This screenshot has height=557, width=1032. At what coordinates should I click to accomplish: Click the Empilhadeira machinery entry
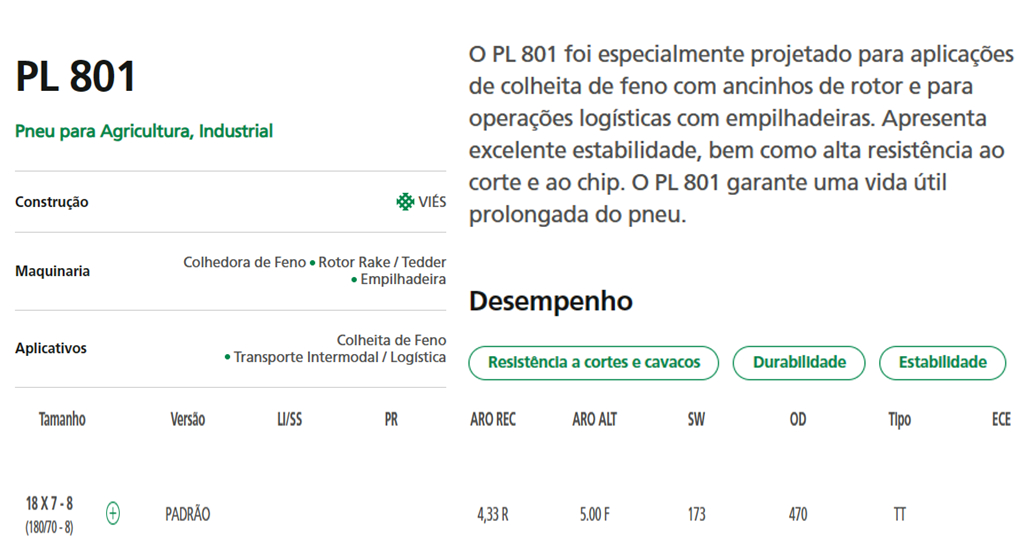click(x=403, y=279)
